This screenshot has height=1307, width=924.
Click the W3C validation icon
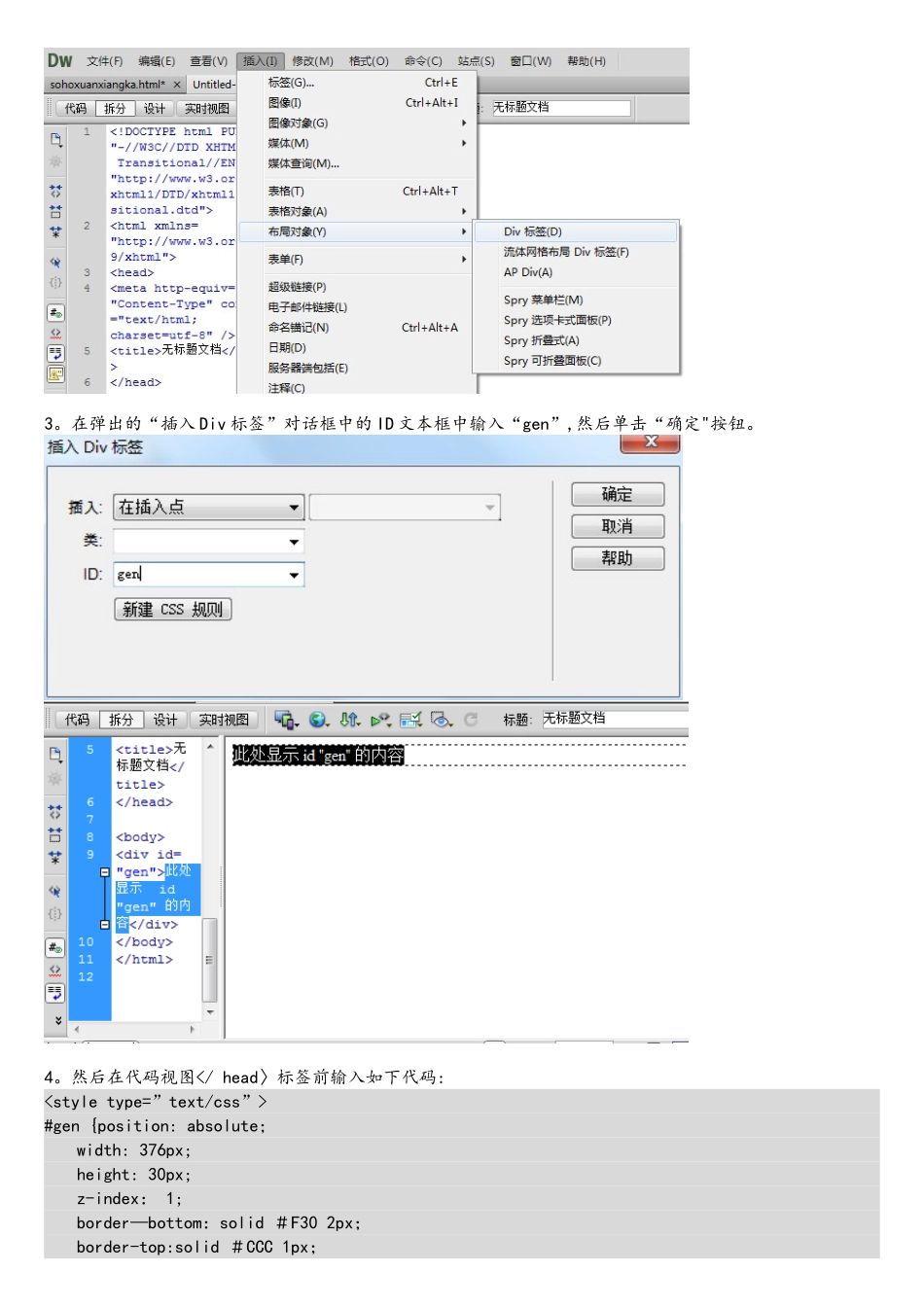pyautogui.click(x=380, y=720)
